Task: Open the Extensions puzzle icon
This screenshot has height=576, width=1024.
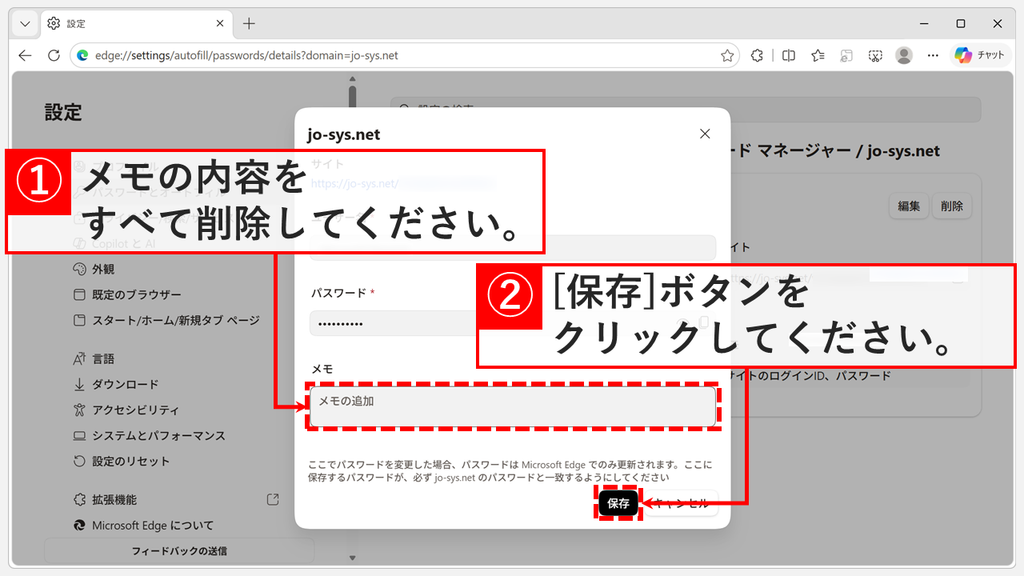Action: click(757, 56)
